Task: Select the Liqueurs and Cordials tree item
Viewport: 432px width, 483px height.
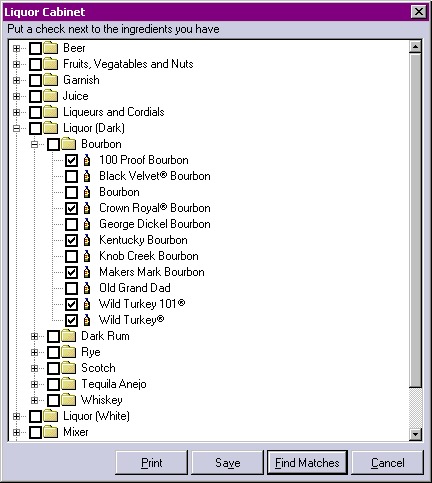Action: [x=114, y=112]
